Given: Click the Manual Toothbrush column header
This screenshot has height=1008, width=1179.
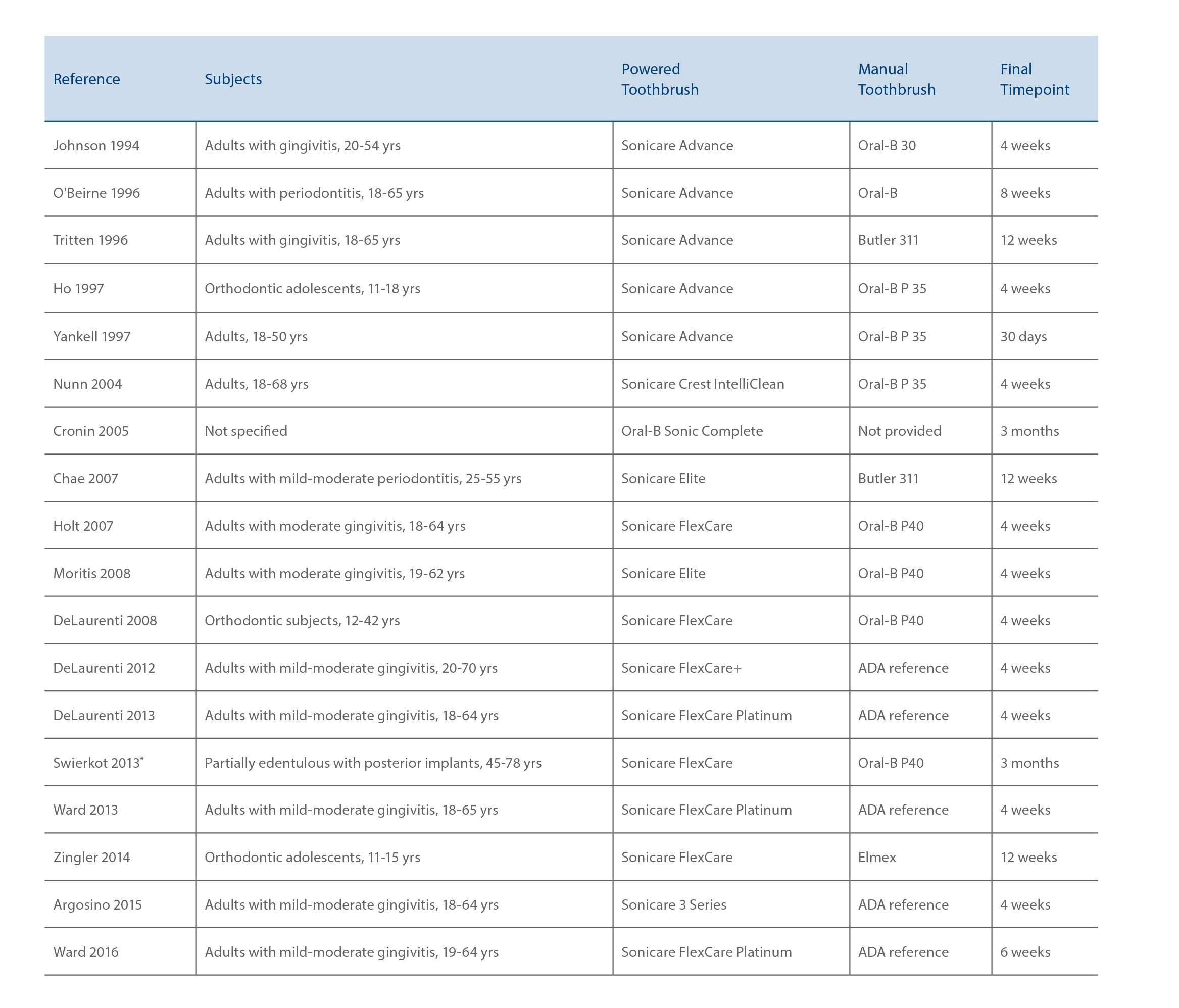Looking at the screenshot, I should point(896,79).
